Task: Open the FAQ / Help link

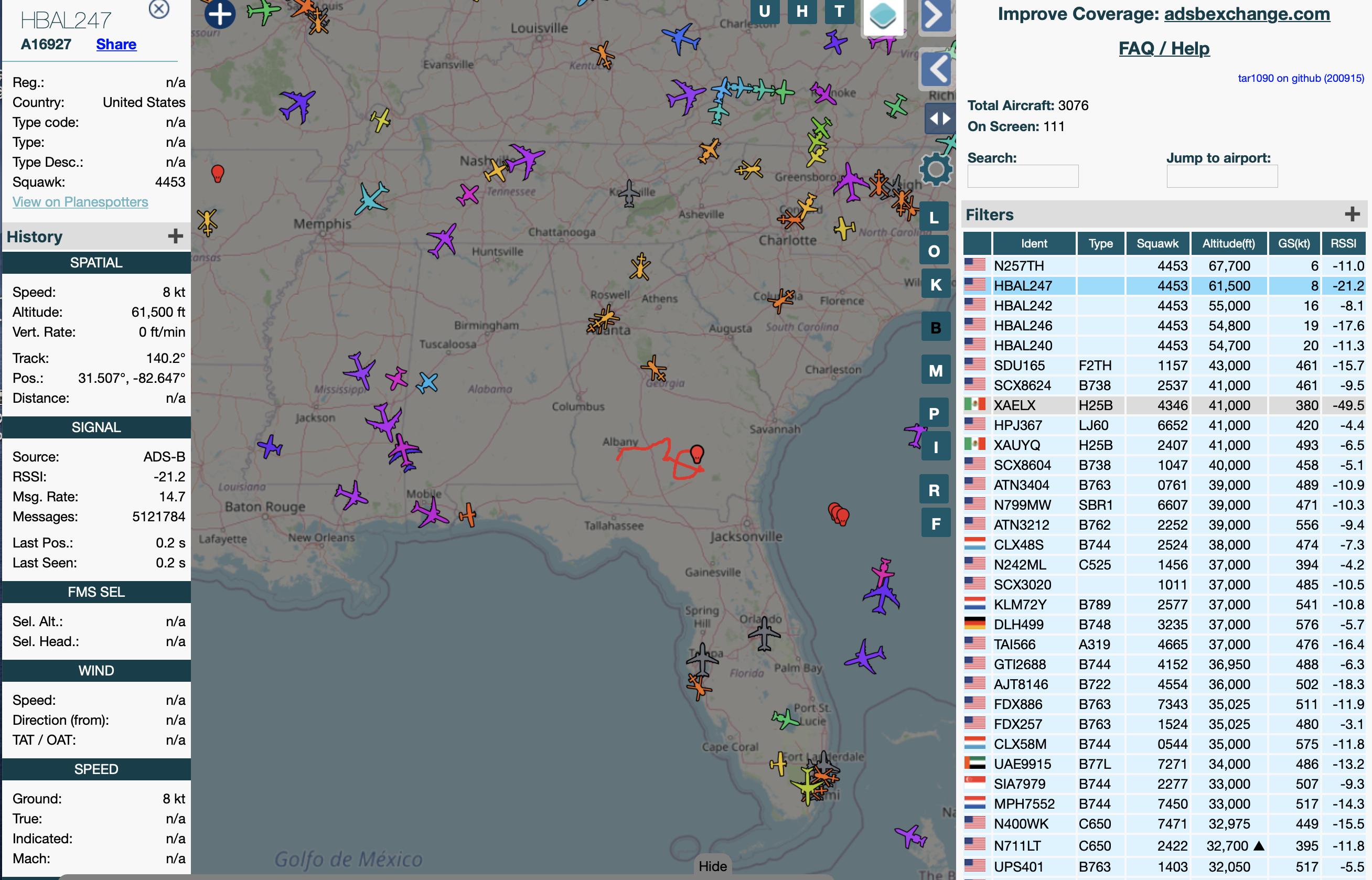Action: coord(1163,48)
